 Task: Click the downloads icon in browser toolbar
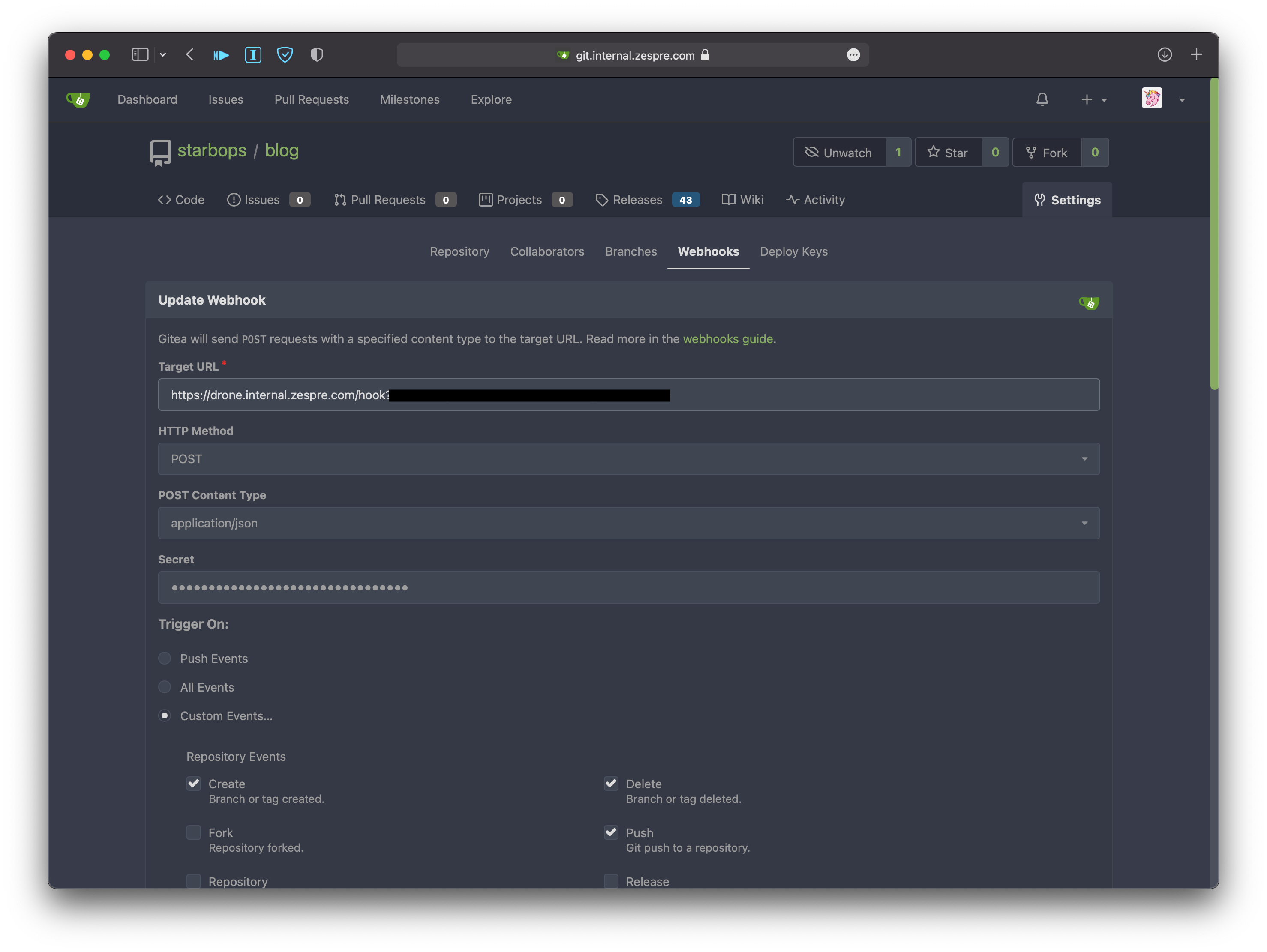click(x=1165, y=54)
